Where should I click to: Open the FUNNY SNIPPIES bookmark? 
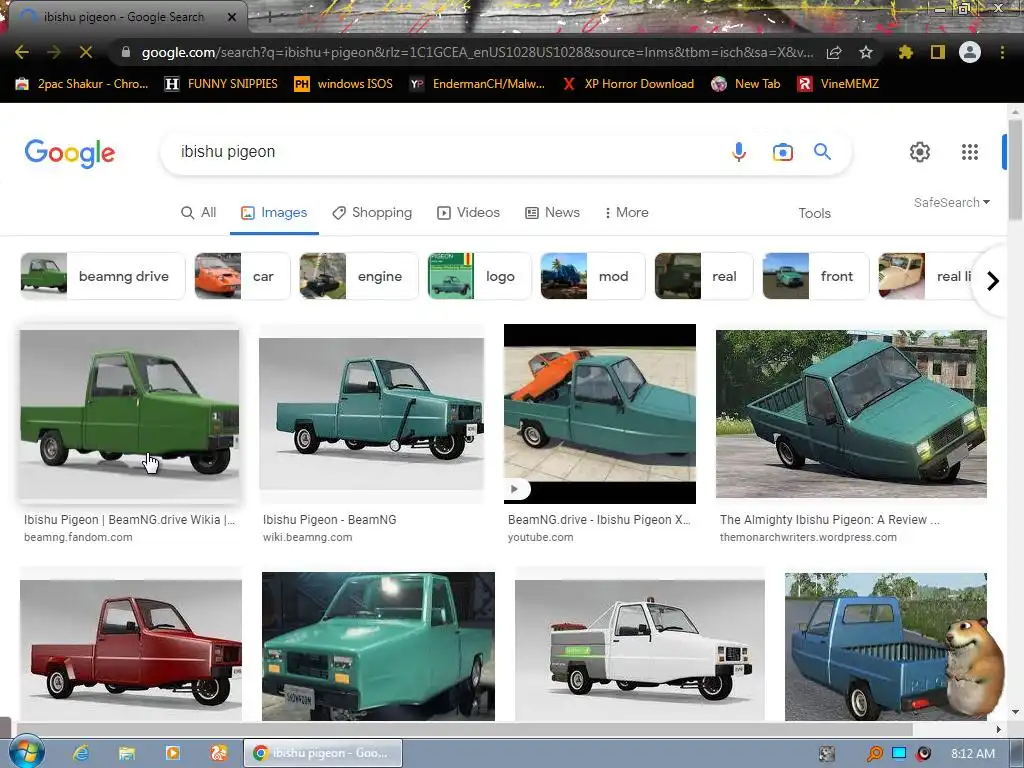click(x=221, y=84)
